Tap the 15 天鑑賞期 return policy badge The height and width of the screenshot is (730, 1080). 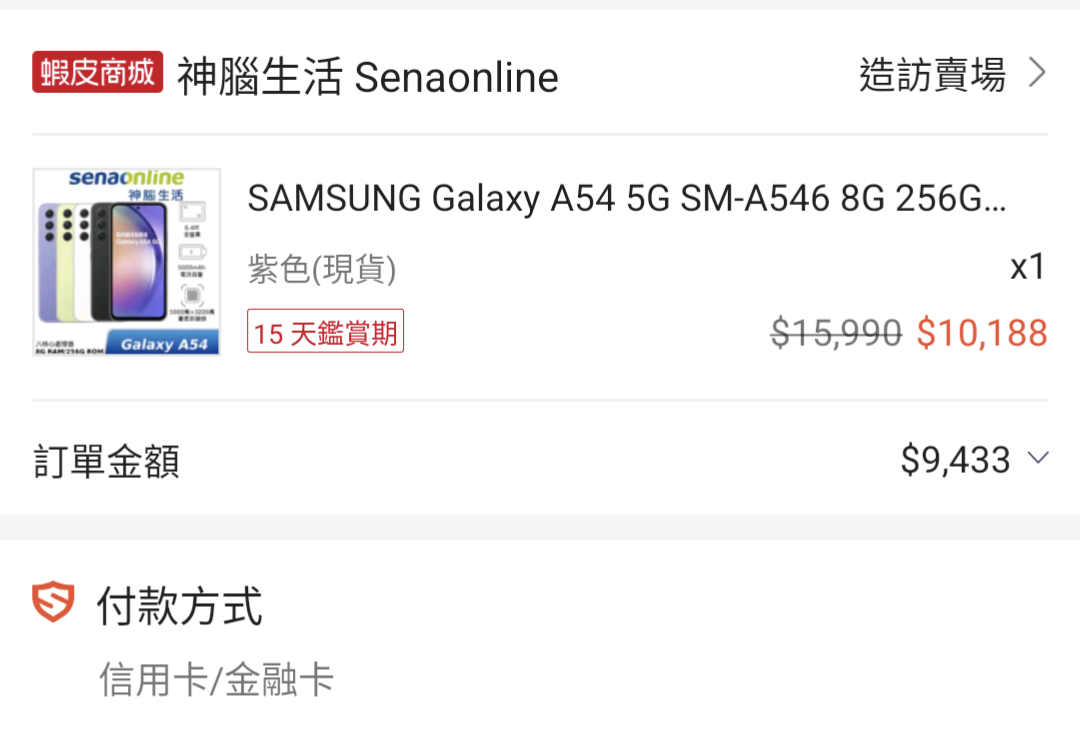pos(326,332)
